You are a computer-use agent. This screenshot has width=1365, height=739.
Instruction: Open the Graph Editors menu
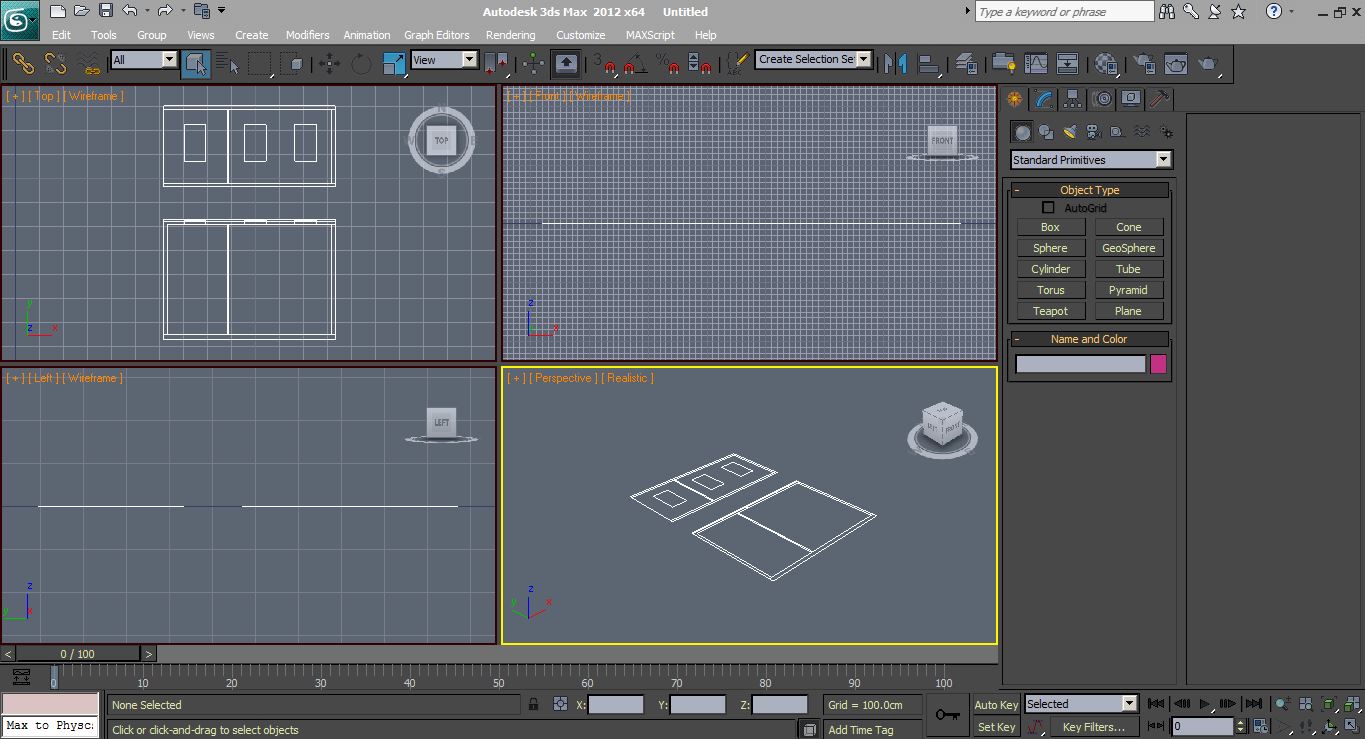pyautogui.click(x=437, y=35)
